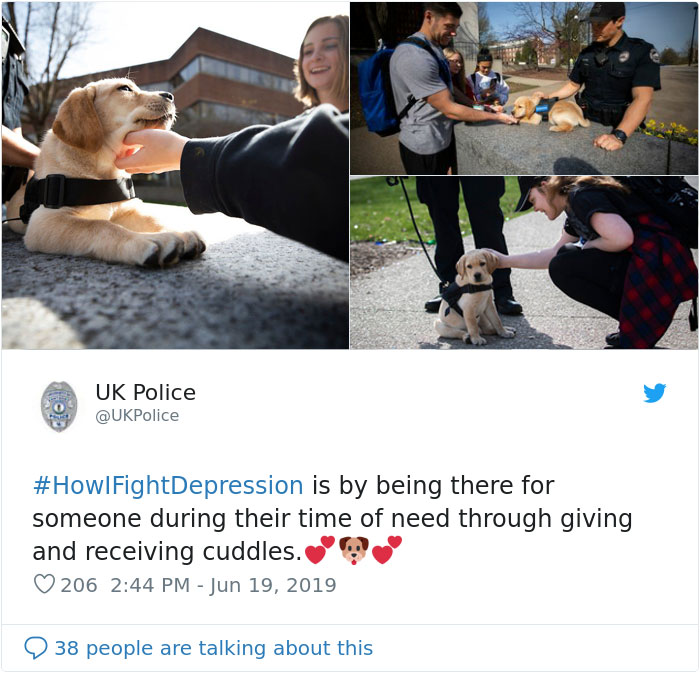
Task: Click the smiling woman in the large photo
Action: 321,62
